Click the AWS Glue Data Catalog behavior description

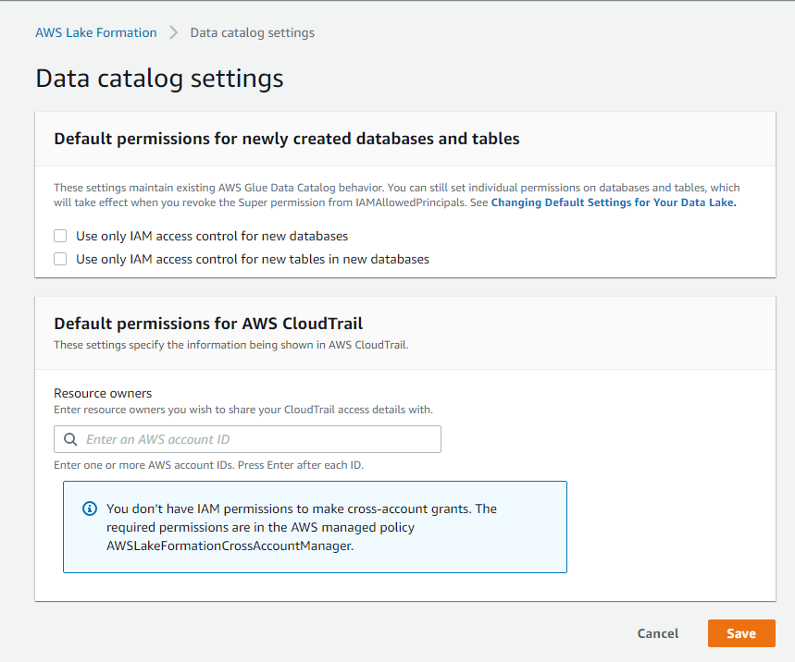click(396, 188)
